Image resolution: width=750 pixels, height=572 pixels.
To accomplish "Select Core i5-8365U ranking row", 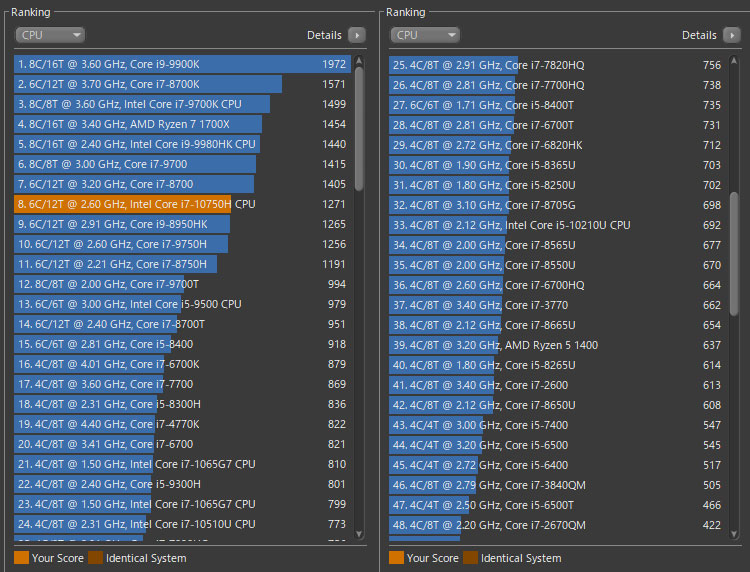I will [558, 165].
